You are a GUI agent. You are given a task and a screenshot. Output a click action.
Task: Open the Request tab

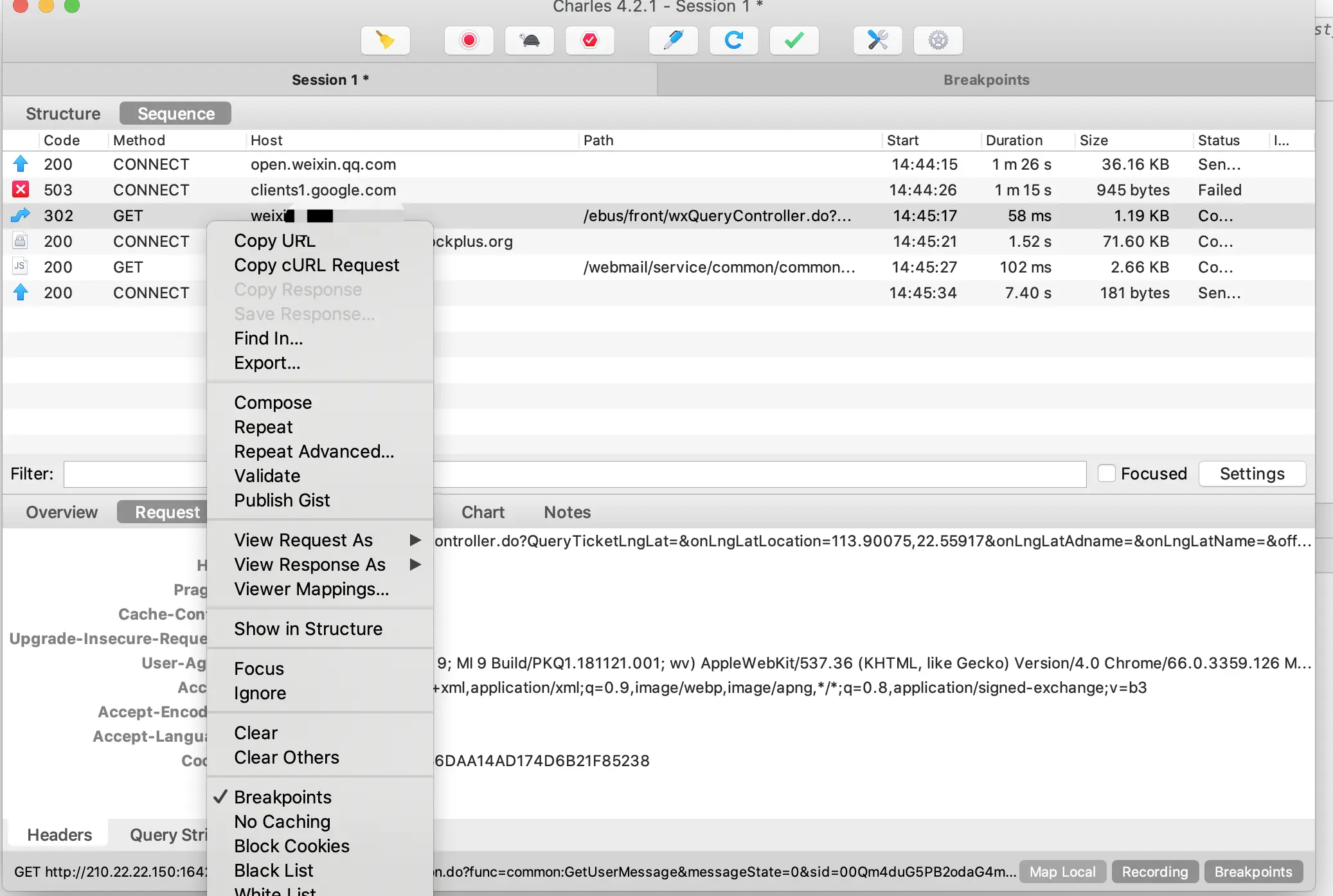[x=163, y=512]
